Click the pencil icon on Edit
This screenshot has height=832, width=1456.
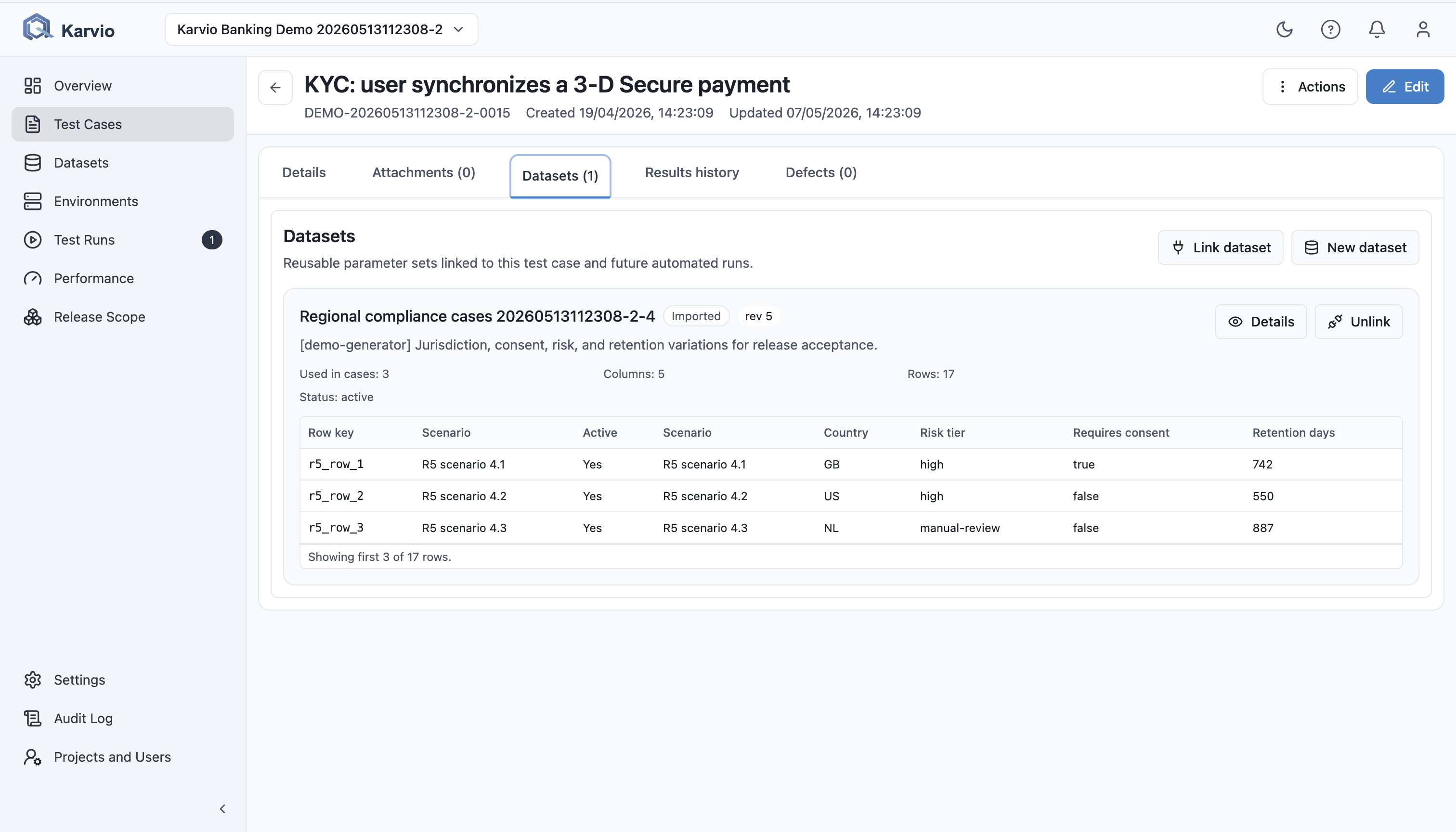click(x=1389, y=87)
